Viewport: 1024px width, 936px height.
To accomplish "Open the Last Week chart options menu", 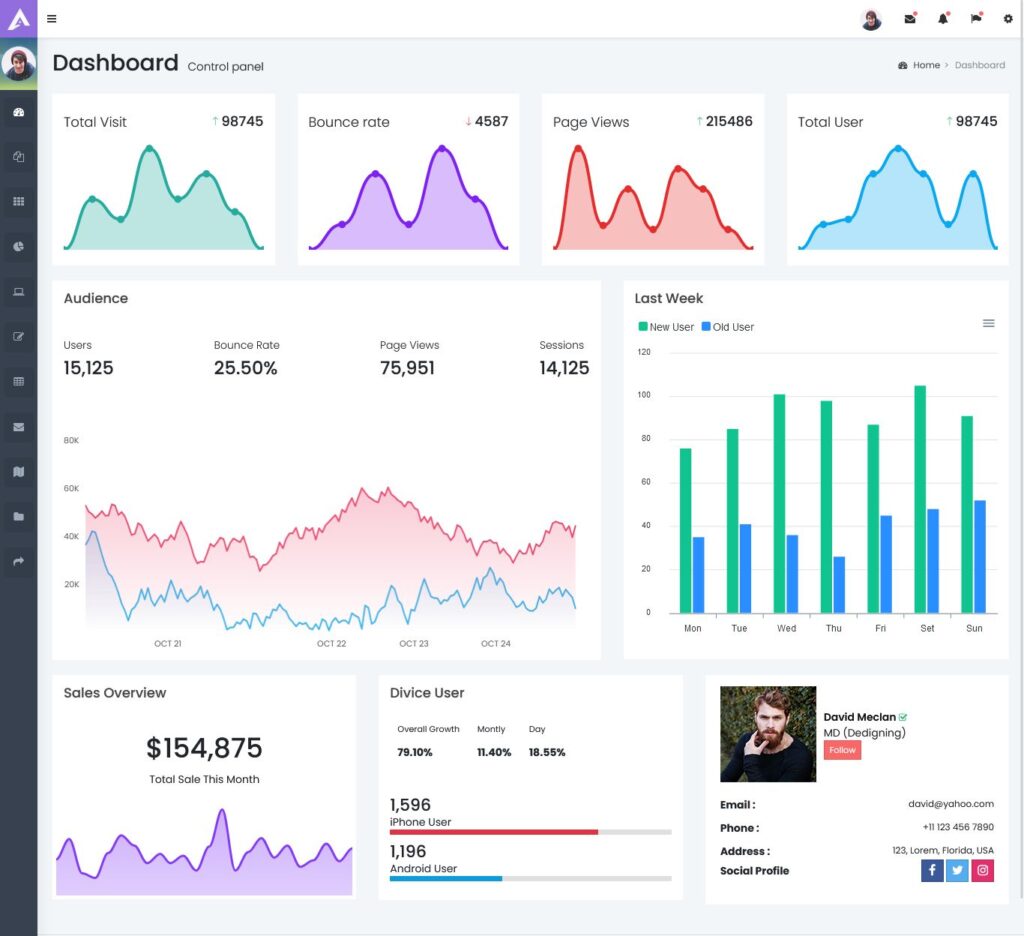I will tap(988, 323).
